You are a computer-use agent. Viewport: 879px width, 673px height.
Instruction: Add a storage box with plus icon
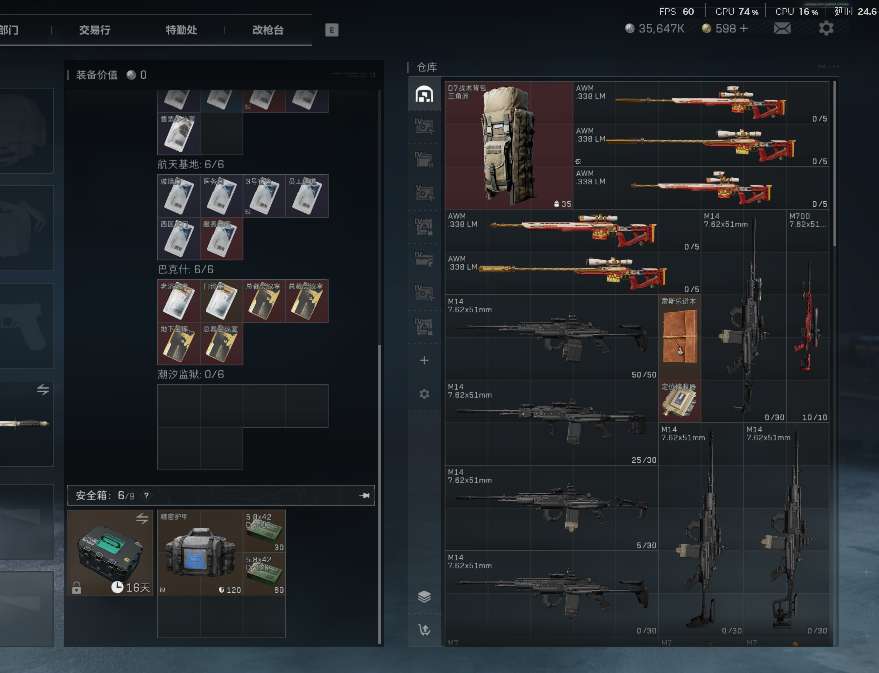tap(424, 360)
